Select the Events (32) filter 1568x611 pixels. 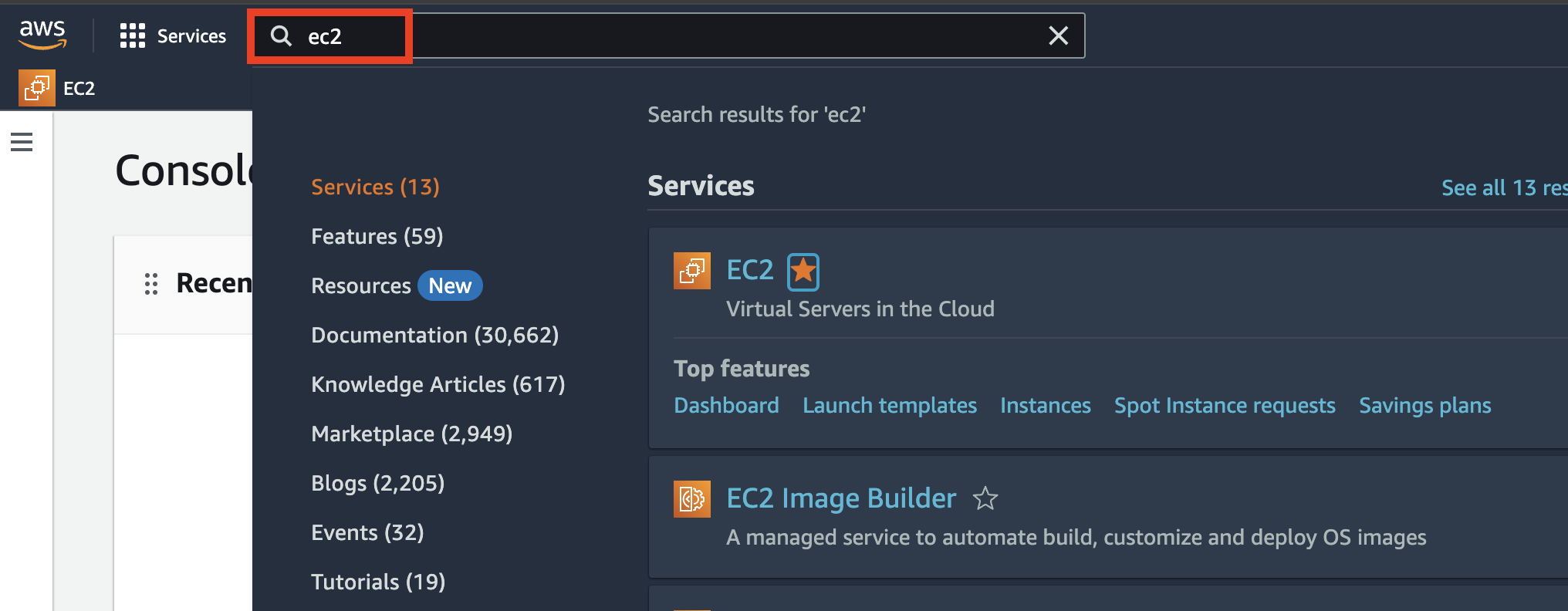click(x=367, y=532)
